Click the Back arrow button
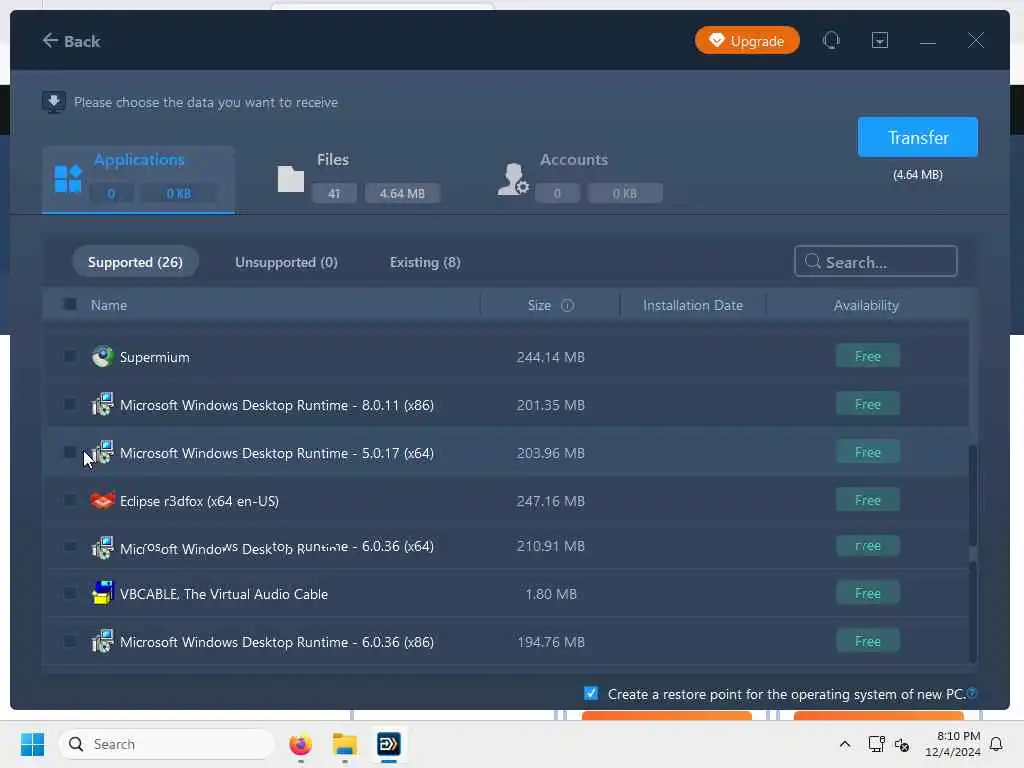The width and height of the screenshot is (1024, 768). click(x=71, y=41)
